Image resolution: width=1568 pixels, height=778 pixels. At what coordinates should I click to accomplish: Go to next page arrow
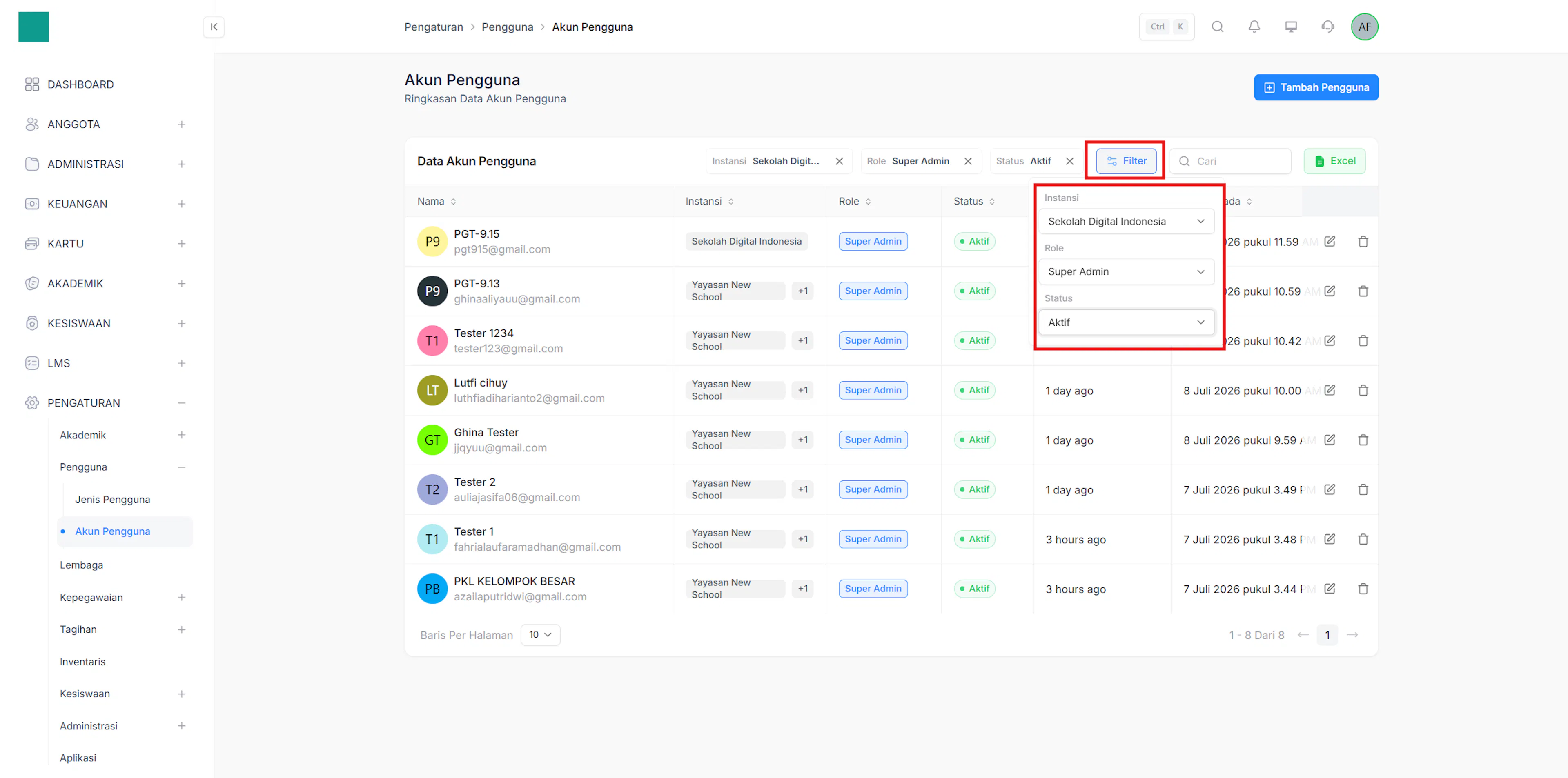(x=1352, y=634)
